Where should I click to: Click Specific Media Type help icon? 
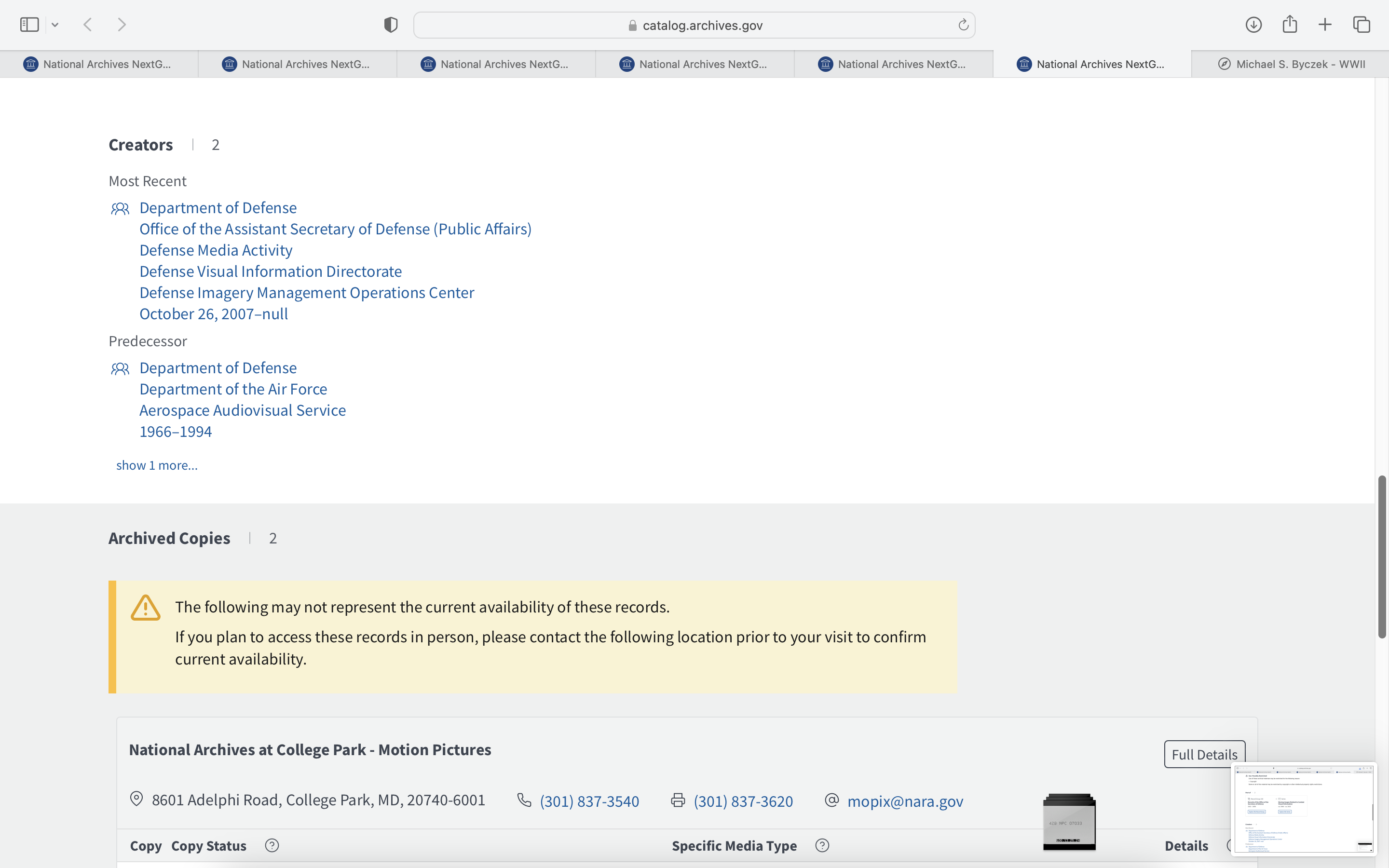click(822, 846)
